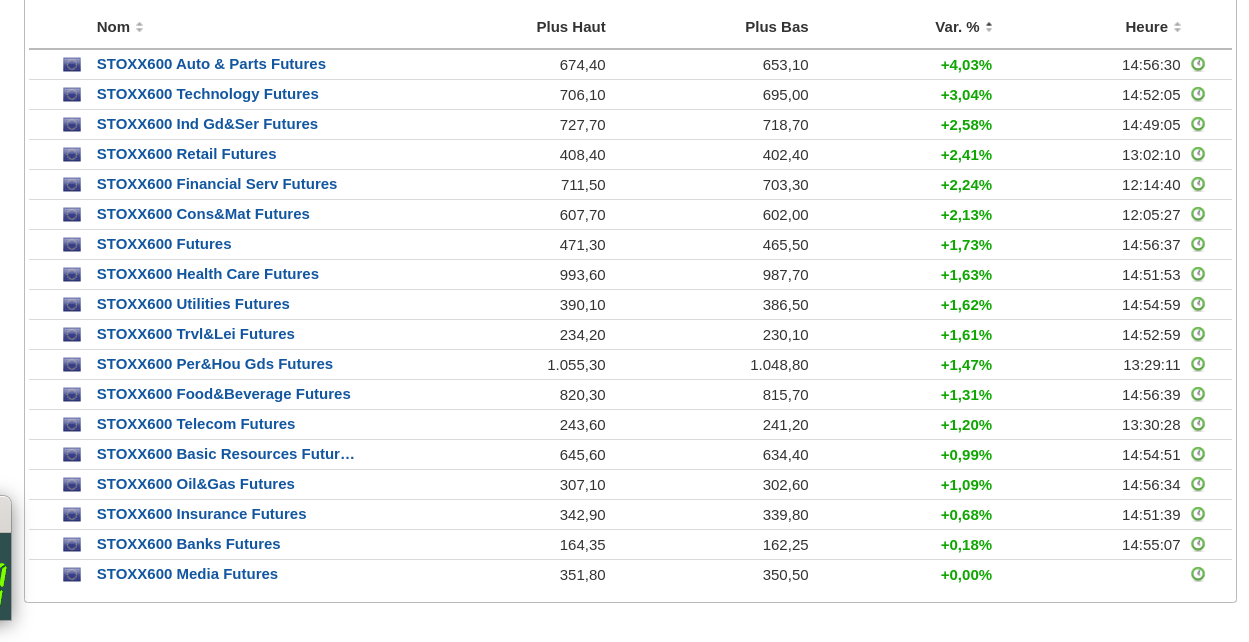Open the STOXX600 Trvl&Lei Futures link
The height and width of the screenshot is (642, 1249).
click(x=195, y=334)
